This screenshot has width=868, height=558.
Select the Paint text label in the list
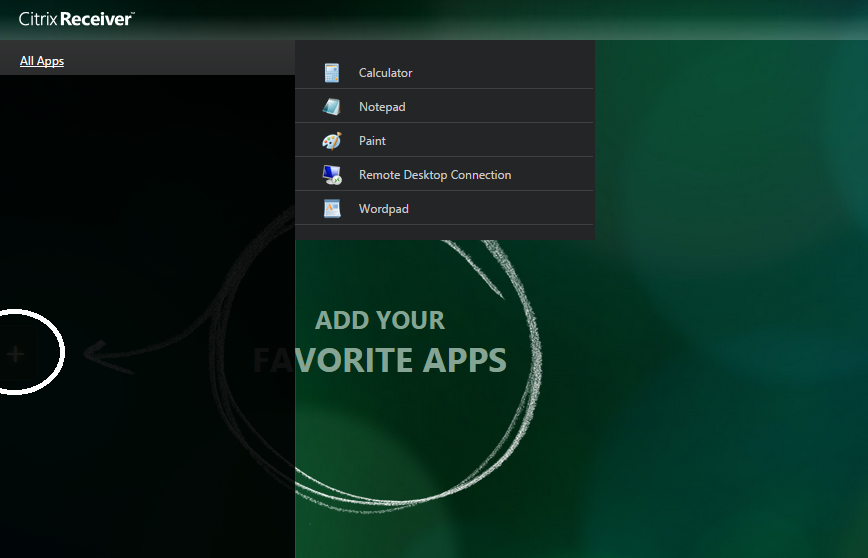tap(372, 141)
